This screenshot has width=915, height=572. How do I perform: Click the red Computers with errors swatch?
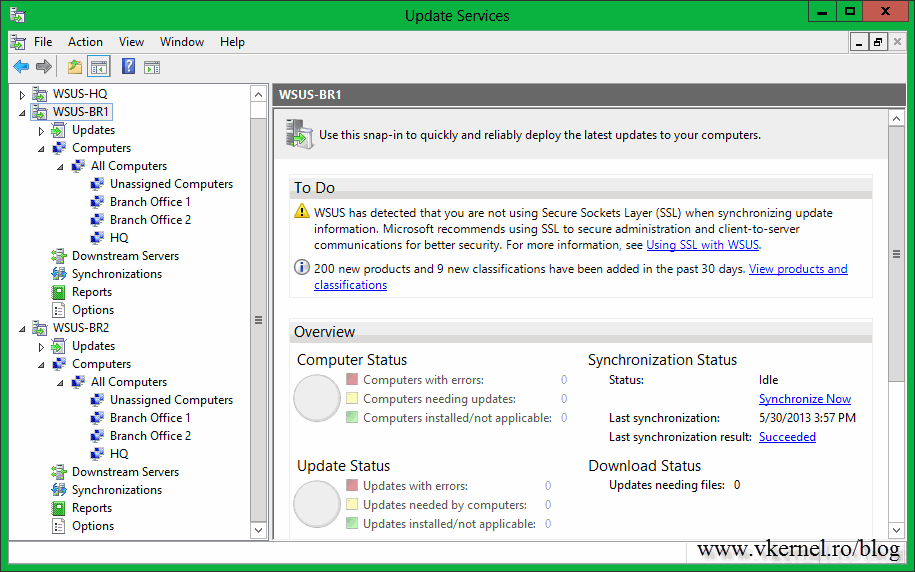click(x=352, y=379)
